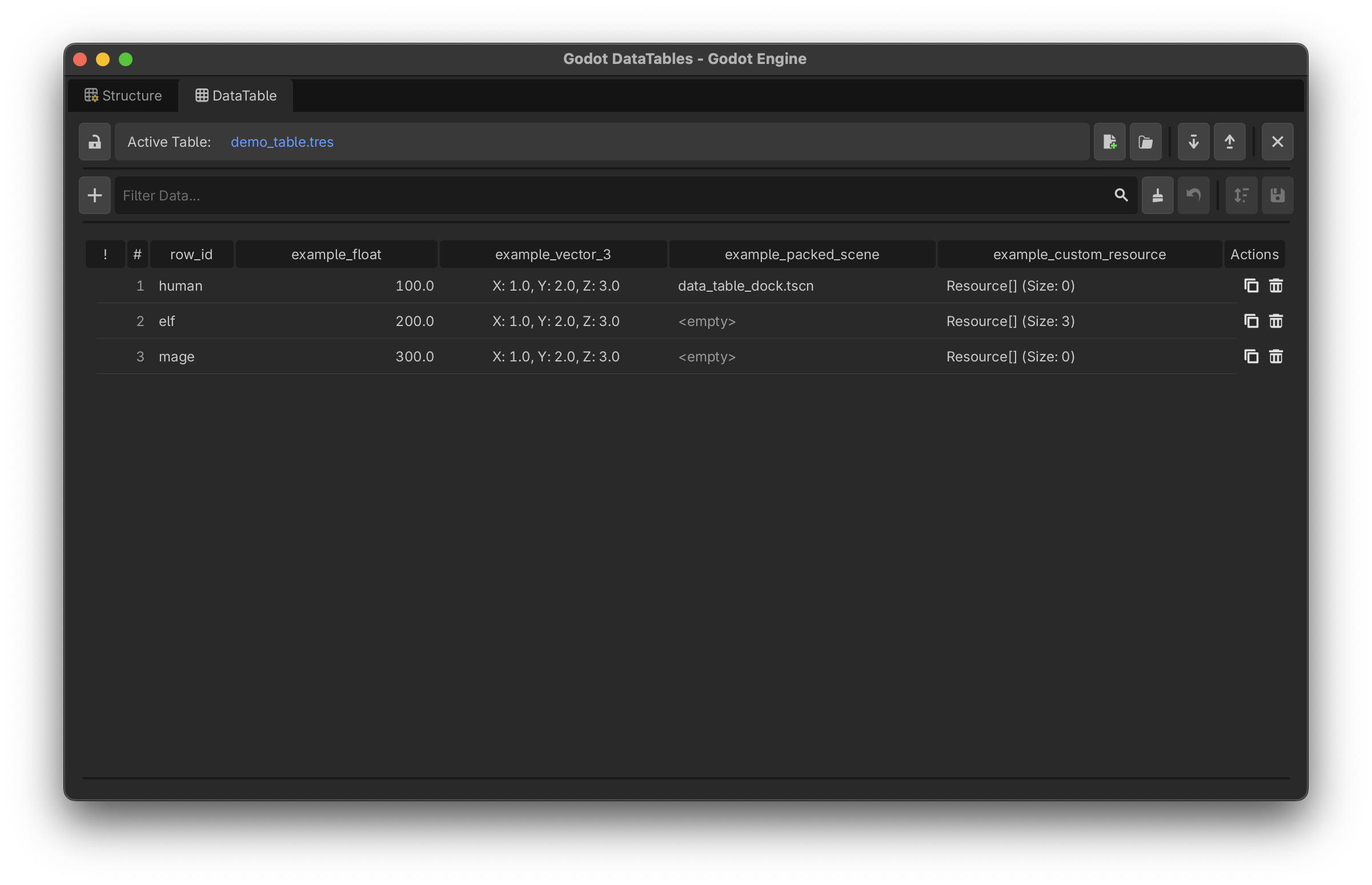Viewport: 1372px width, 885px height.
Task: Duplicate the human row
Action: (x=1250, y=285)
